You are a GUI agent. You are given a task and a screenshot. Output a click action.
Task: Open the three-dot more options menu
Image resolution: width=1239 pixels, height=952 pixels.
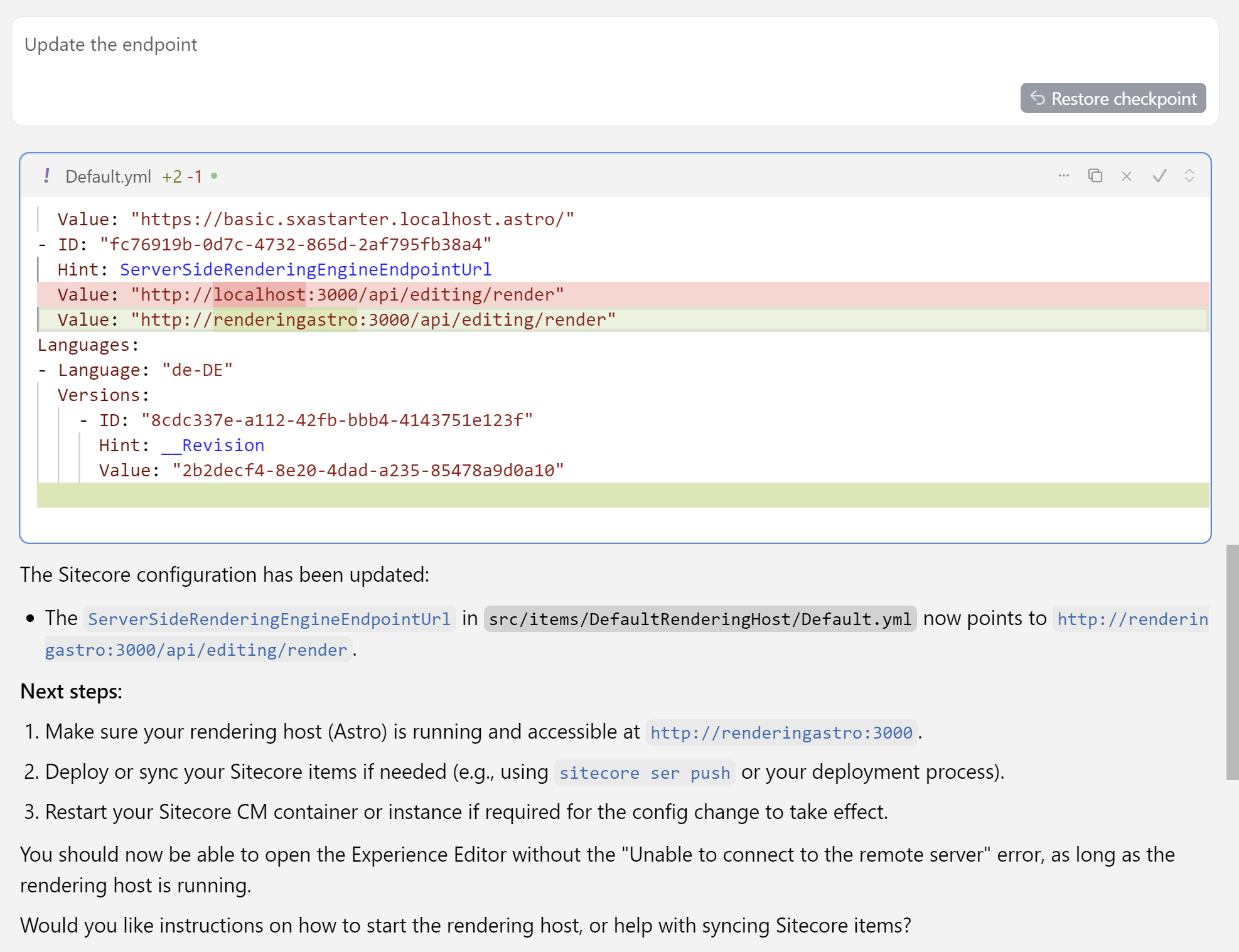[x=1063, y=176]
